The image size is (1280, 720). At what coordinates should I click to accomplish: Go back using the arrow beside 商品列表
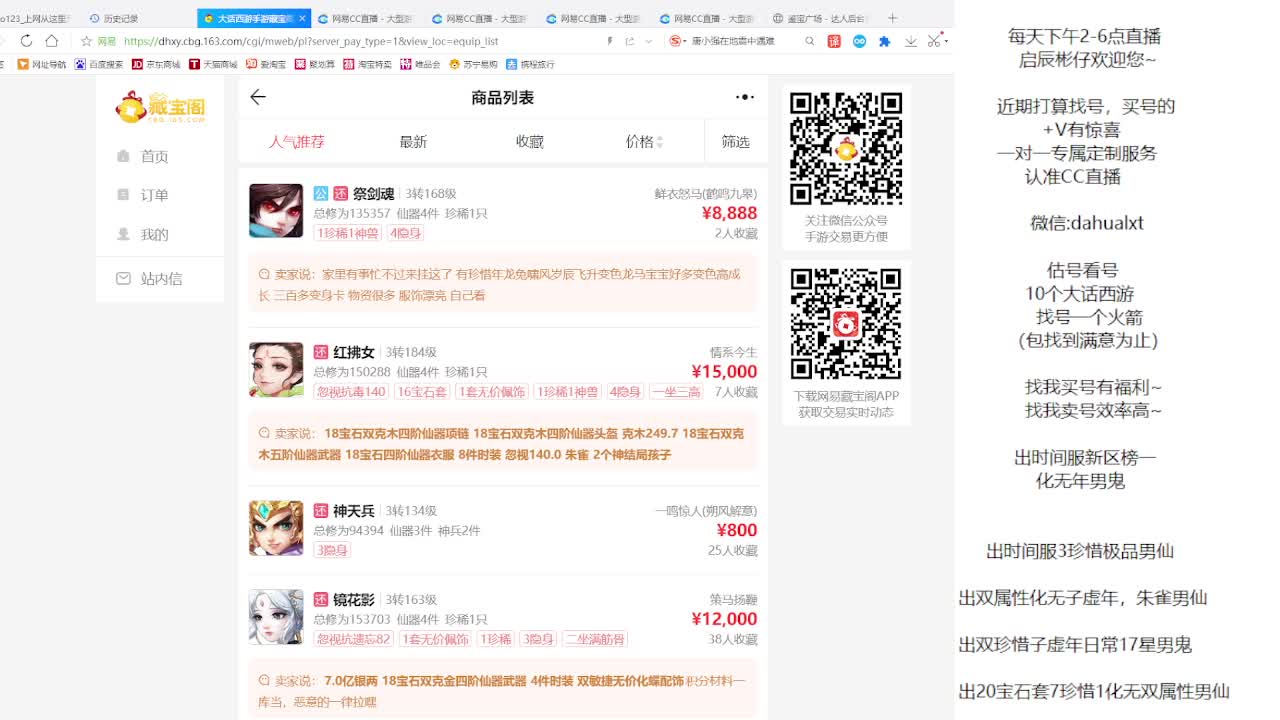[x=258, y=97]
